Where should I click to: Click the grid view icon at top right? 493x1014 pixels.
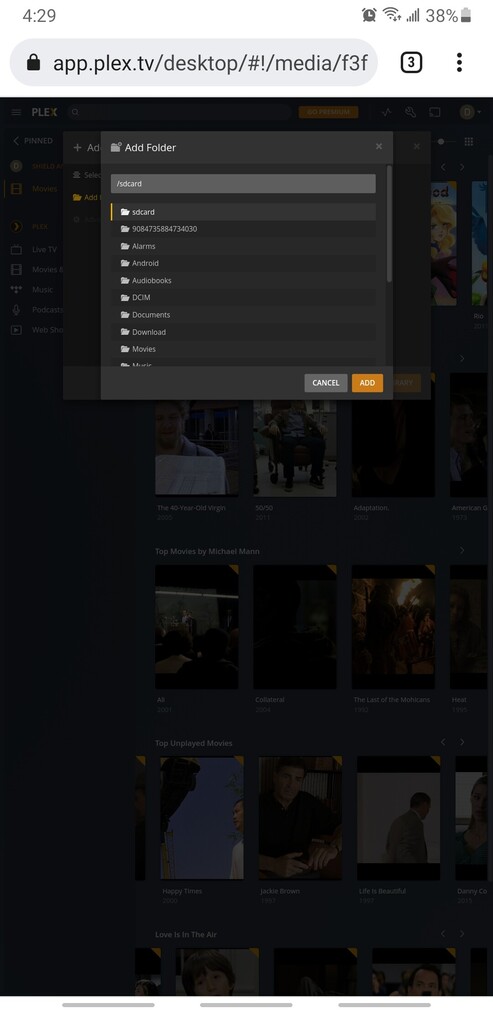coord(469,141)
